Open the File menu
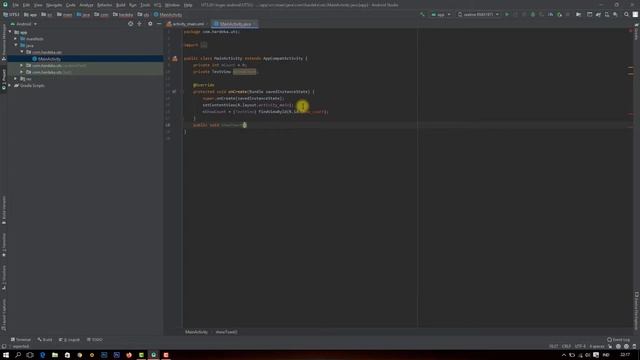 tap(16, 5)
